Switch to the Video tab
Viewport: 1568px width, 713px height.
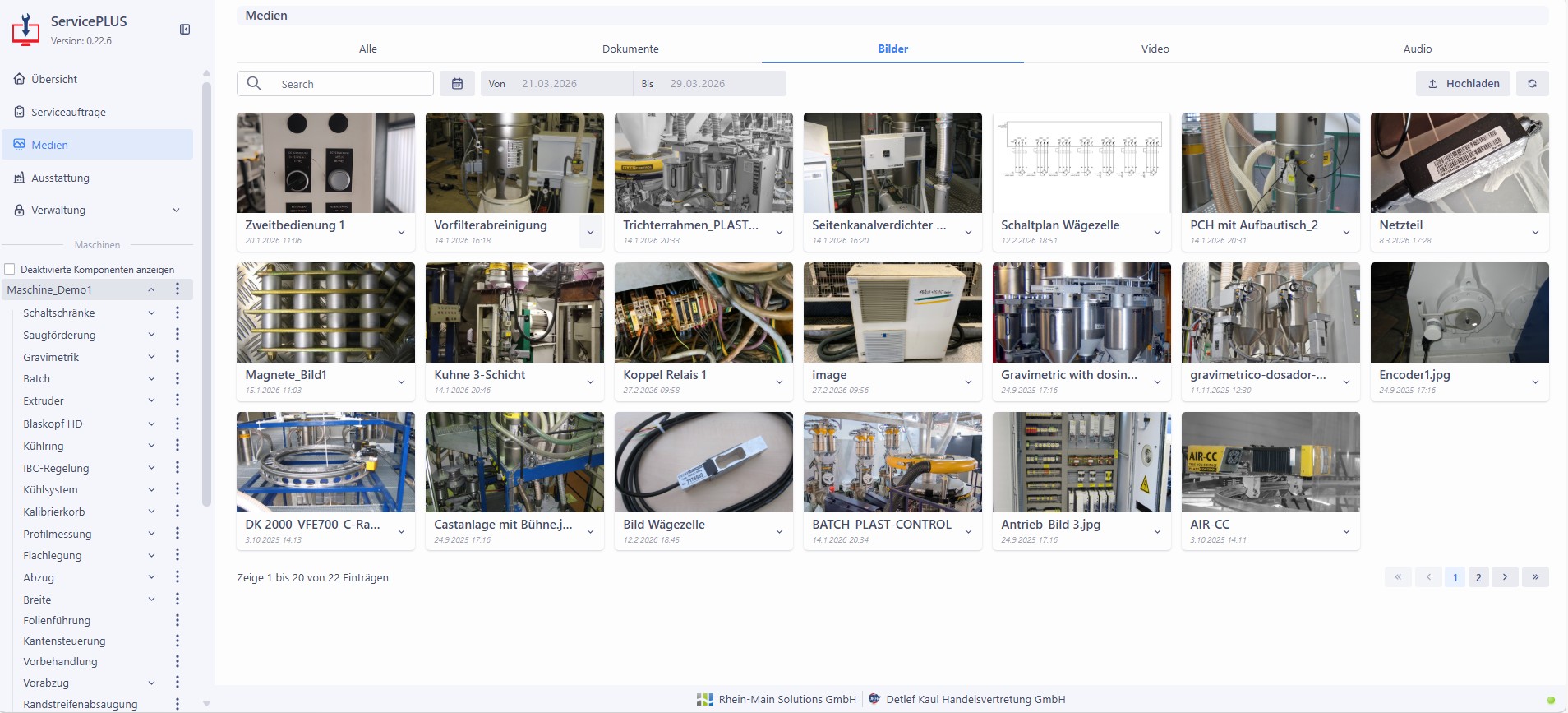pyautogui.click(x=1155, y=49)
